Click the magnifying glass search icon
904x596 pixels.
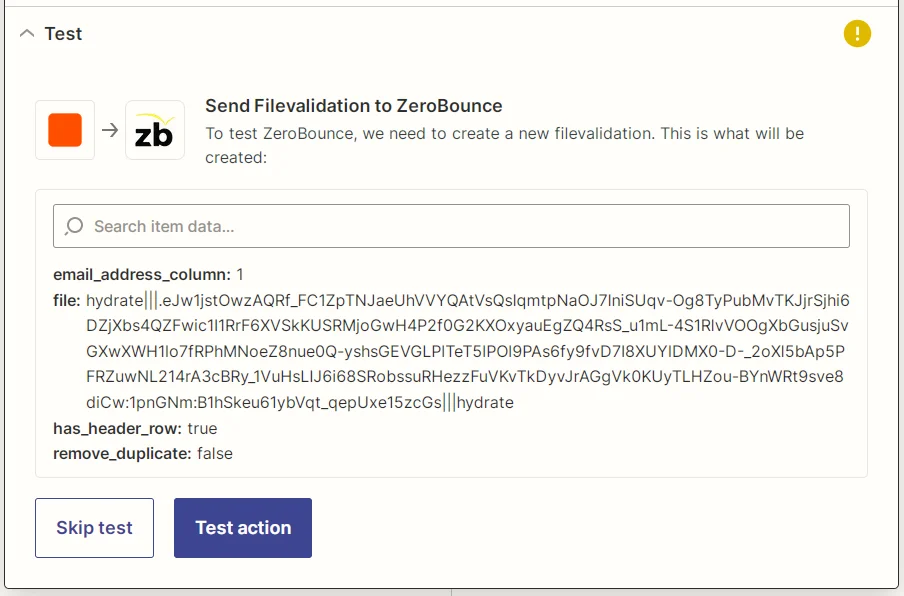[75, 225]
